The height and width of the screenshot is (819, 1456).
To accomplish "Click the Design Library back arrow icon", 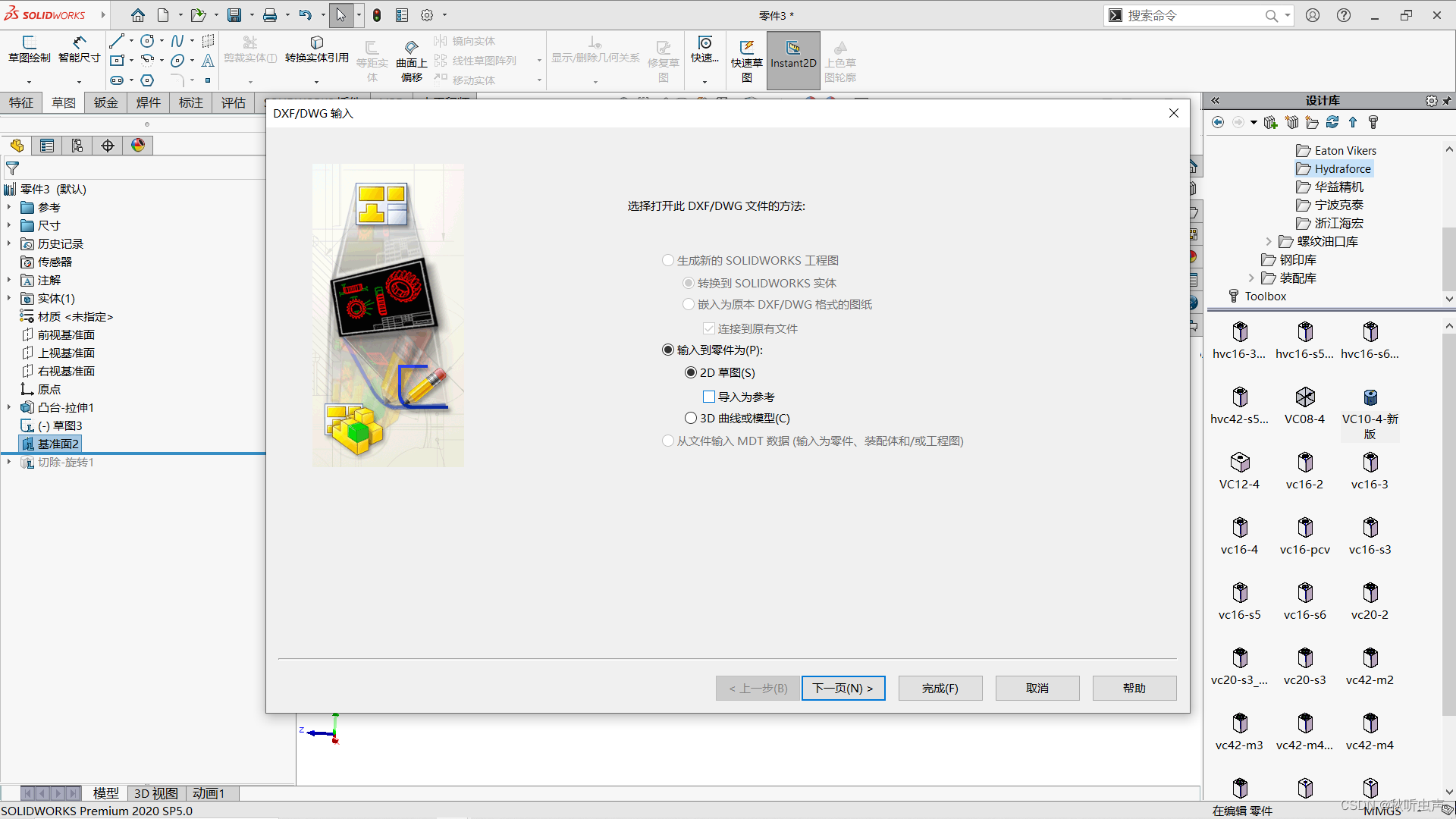I will click(x=1218, y=122).
